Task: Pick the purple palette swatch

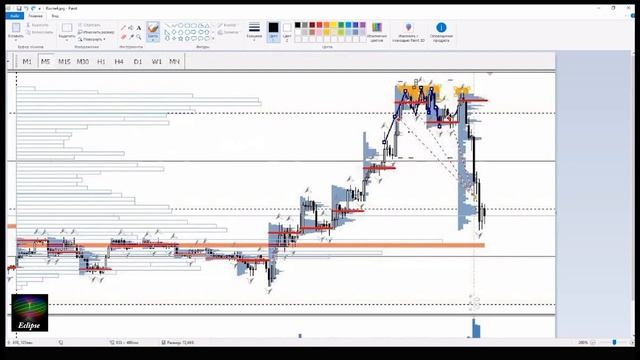Action: (362, 25)
